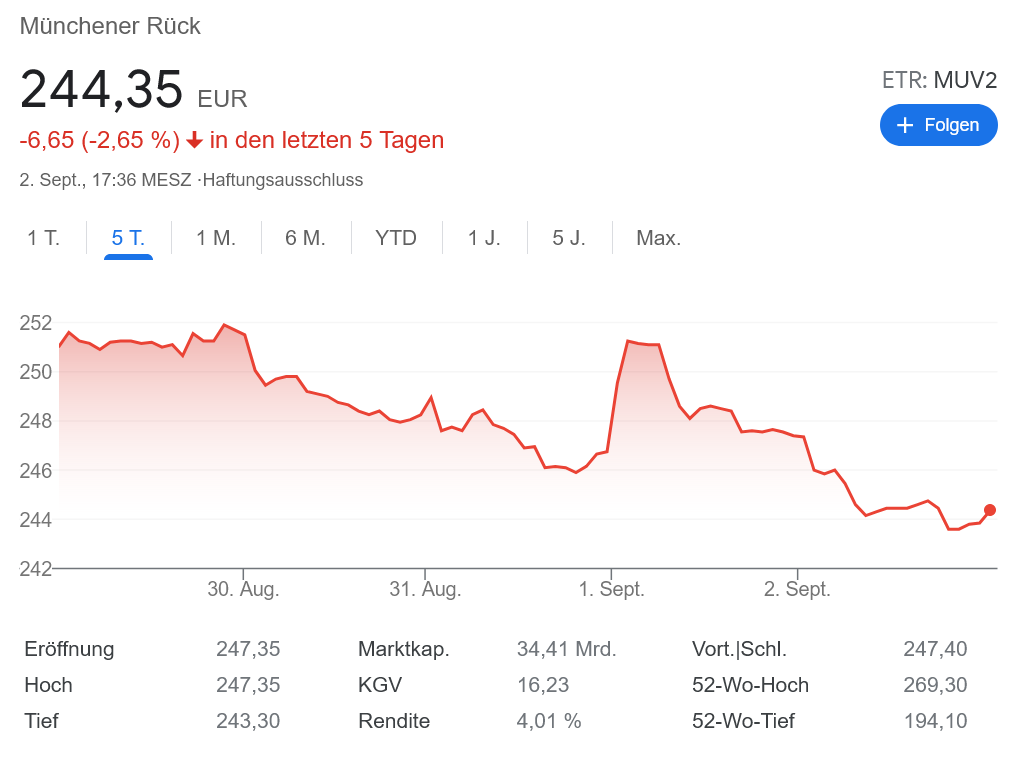This screenshot has width=1012, height=776.
Task: Click the 1. Sept. date marker
Action: (612, 589)
